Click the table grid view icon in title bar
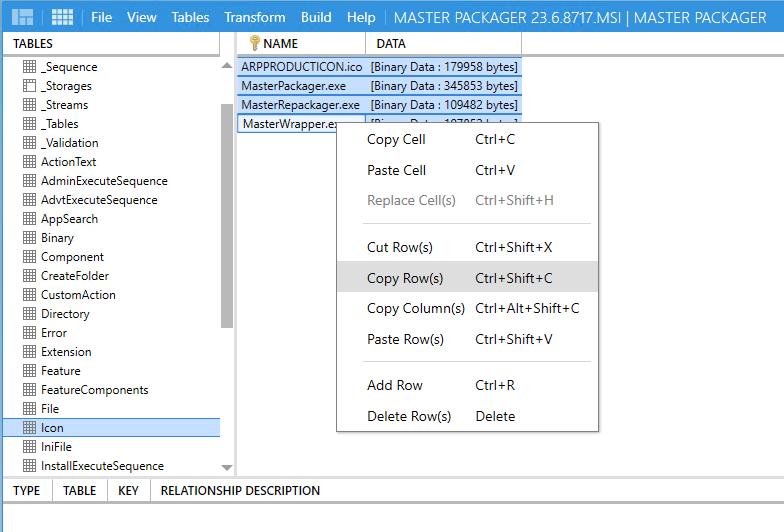784x532 pixels. [62, 17]
